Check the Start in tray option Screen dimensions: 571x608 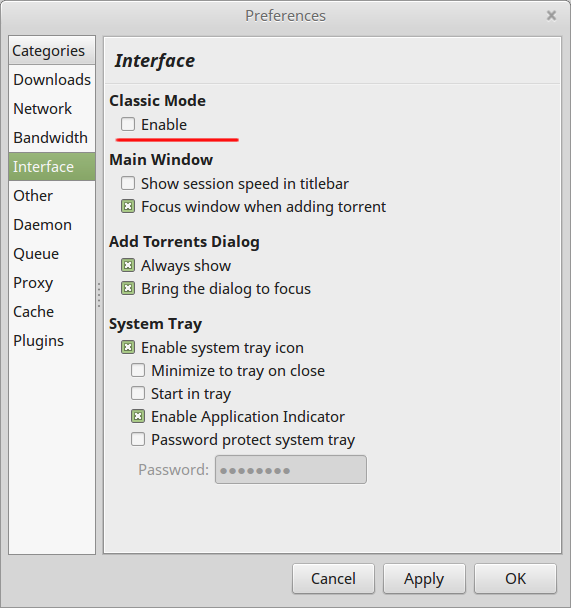(138, 393)
